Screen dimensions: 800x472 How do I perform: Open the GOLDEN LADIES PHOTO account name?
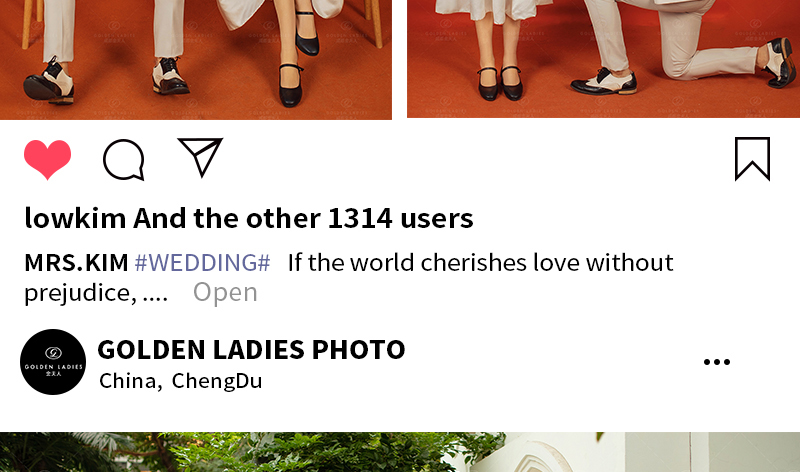pyautogui.click(x=252, y=350)
